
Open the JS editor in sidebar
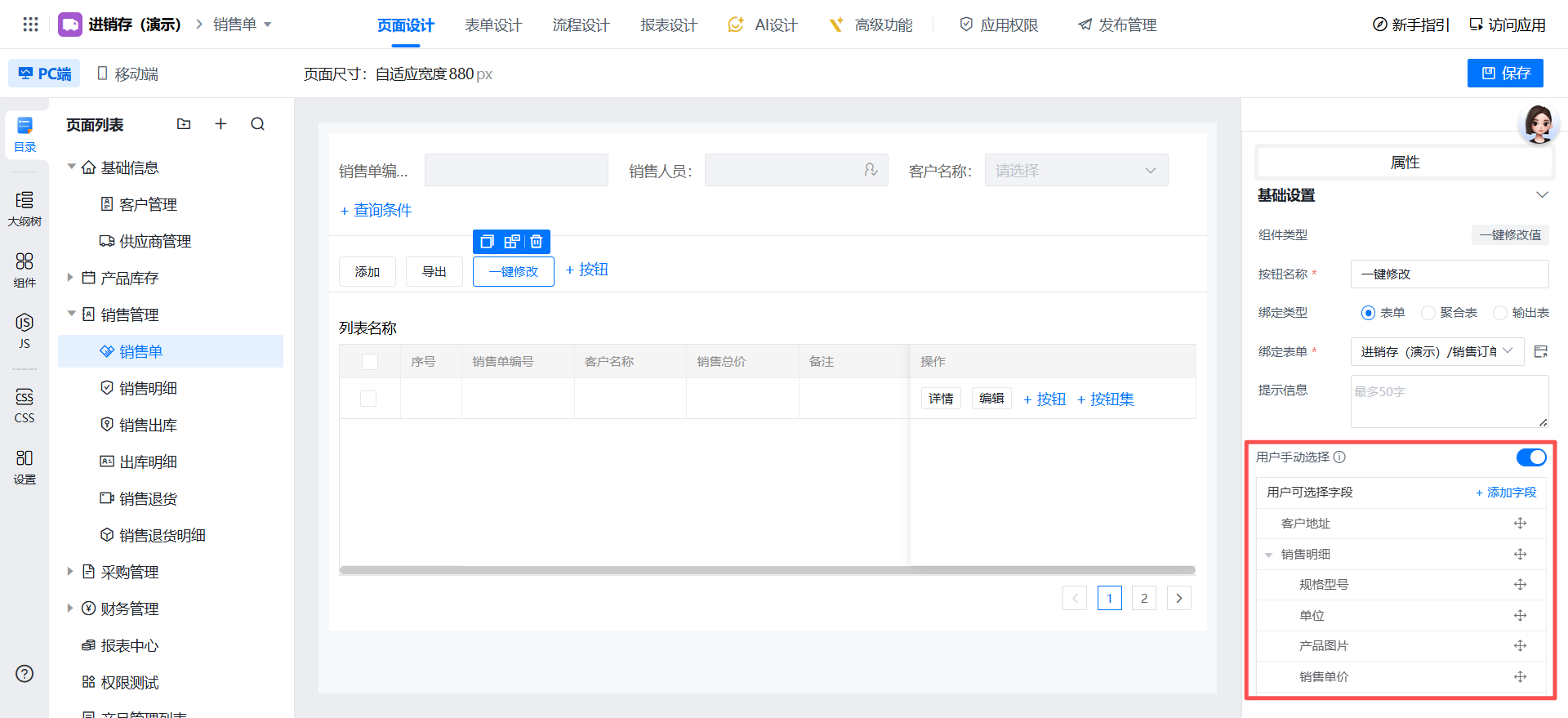(x=24, y=330)
